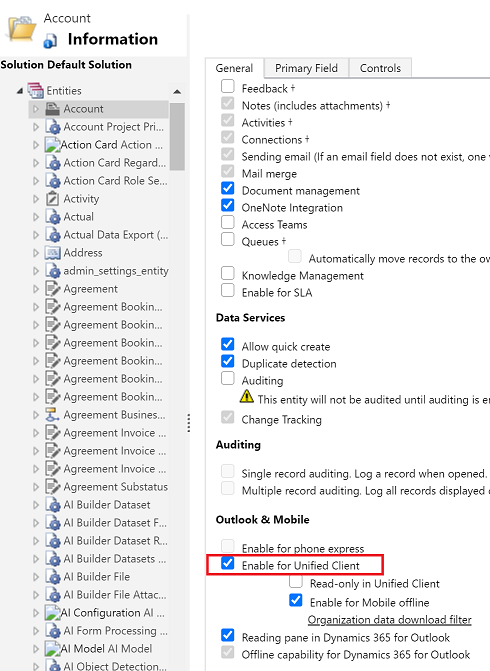Viewport: 490px width, 671px height.
Task: Check Knowledge Management
Action: pyautogui.click(x=228, y=273)
